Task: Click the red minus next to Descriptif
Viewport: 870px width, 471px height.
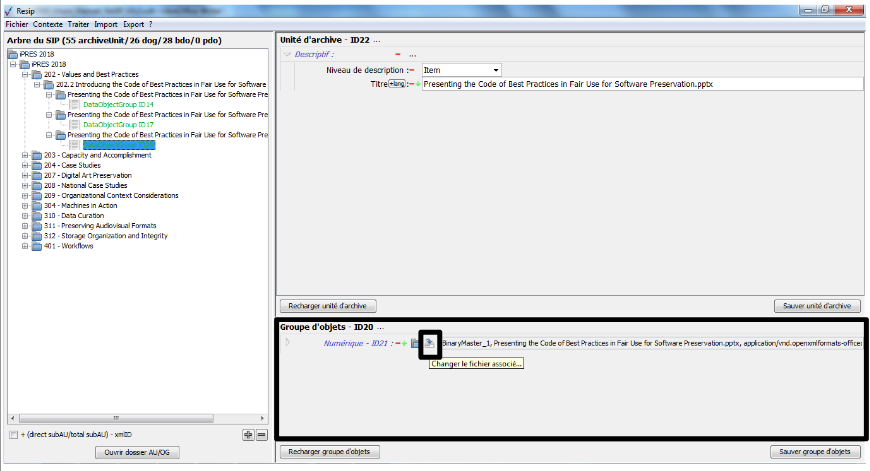Action: (398, 54)
